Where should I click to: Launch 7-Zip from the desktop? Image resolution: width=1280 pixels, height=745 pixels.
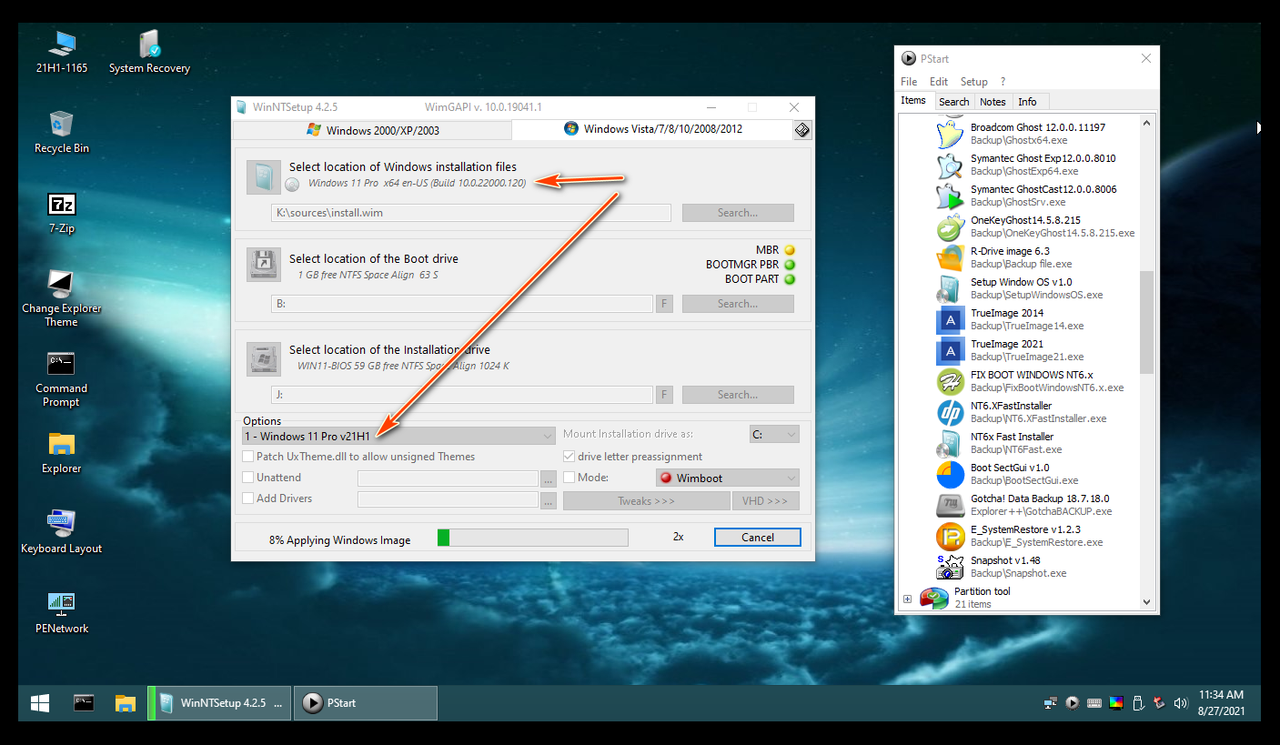pos(62,211)
